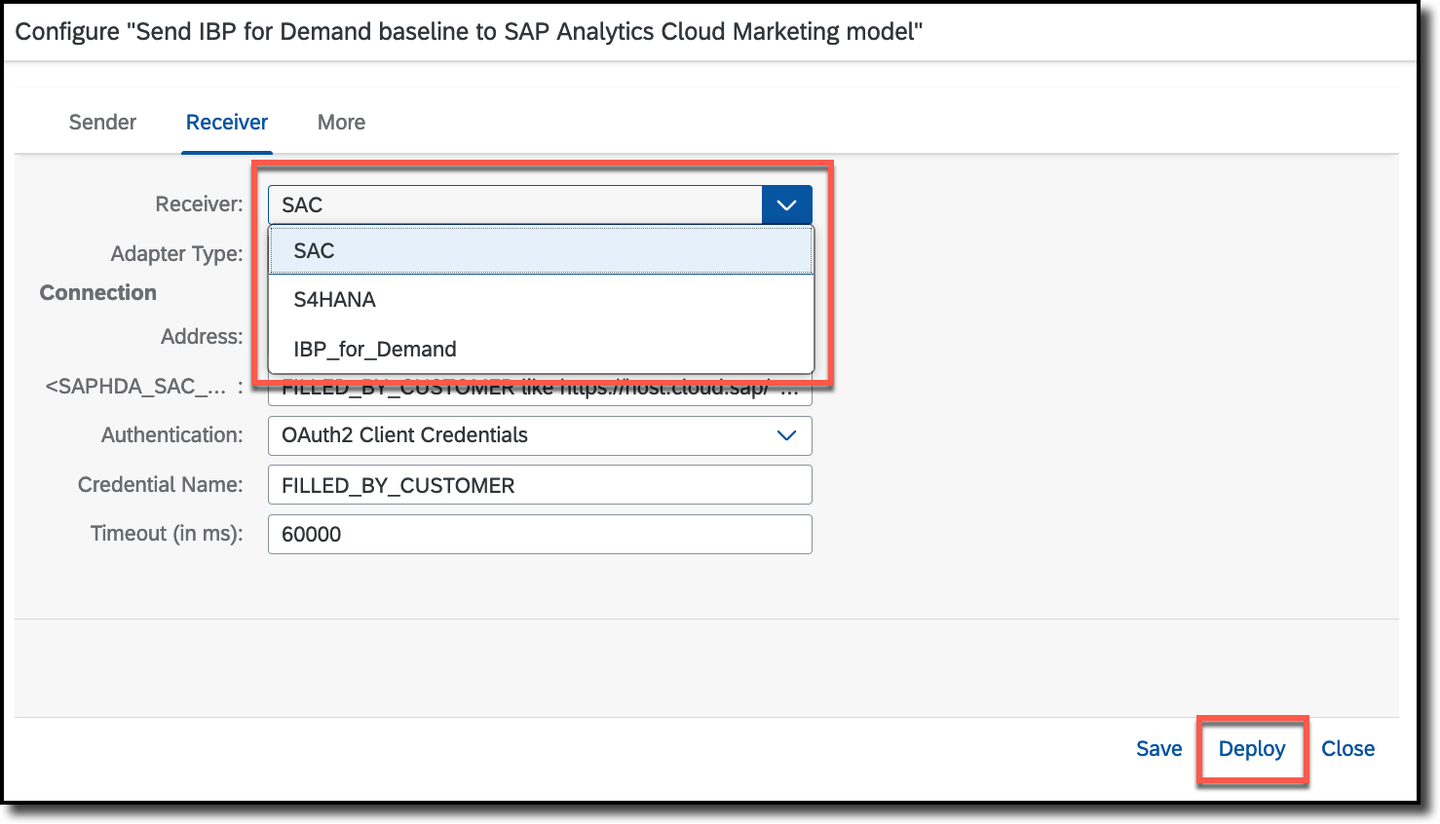Collapse the Receiver dropdown arrow
Screen dimensions: 1440x824
click(787, 205)
